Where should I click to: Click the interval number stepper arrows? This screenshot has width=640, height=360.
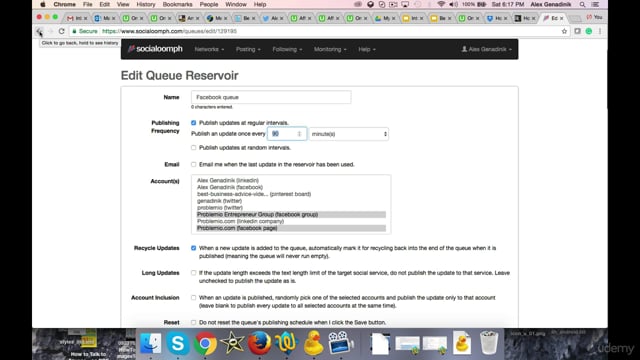tap(299, 134)
